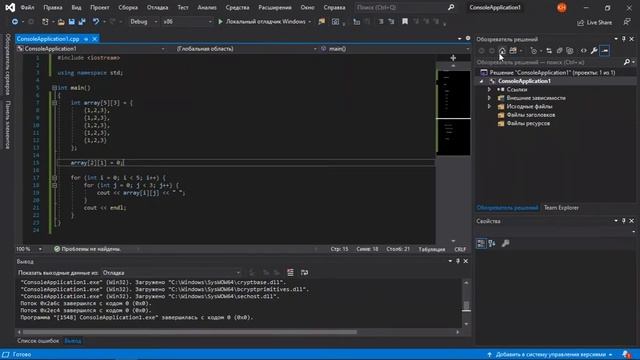Image resolution: width=640 pixels, height=360 pixels.
Task: Click the Collapse All icon in Solution Explorer
Action: coord(559,51)
